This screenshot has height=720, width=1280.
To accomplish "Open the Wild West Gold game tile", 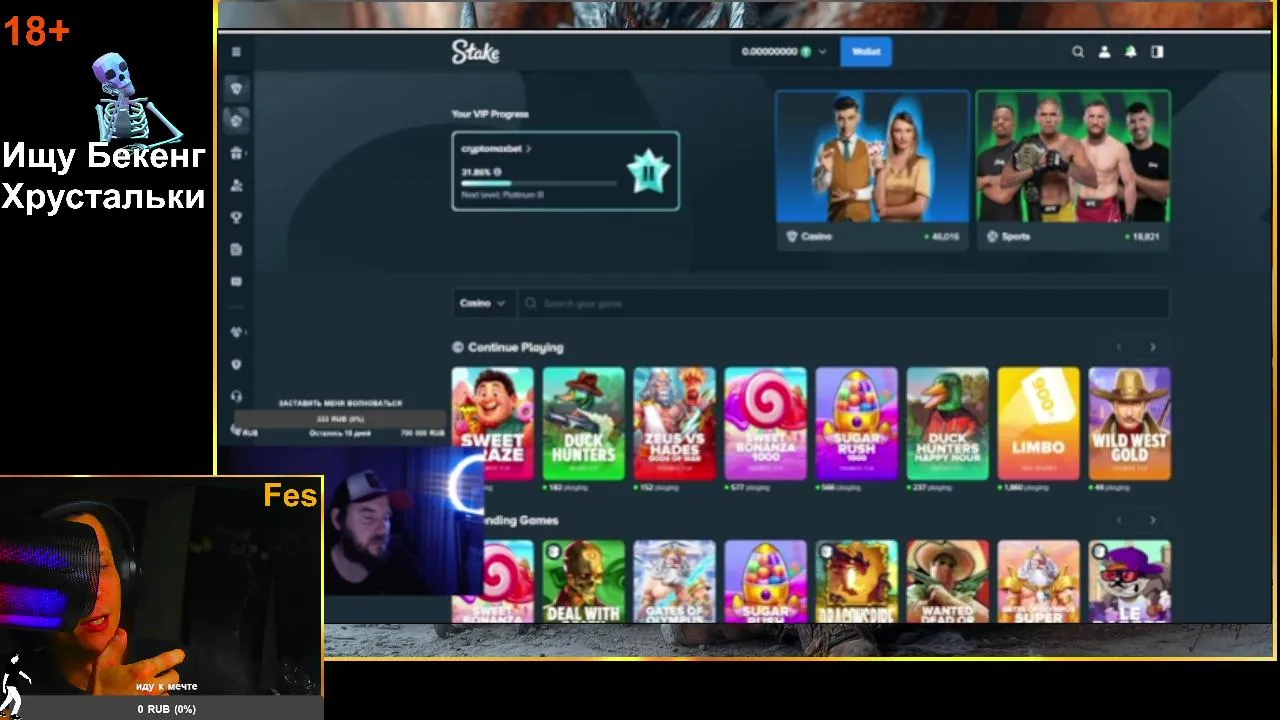I will [x=1129, y=423].
